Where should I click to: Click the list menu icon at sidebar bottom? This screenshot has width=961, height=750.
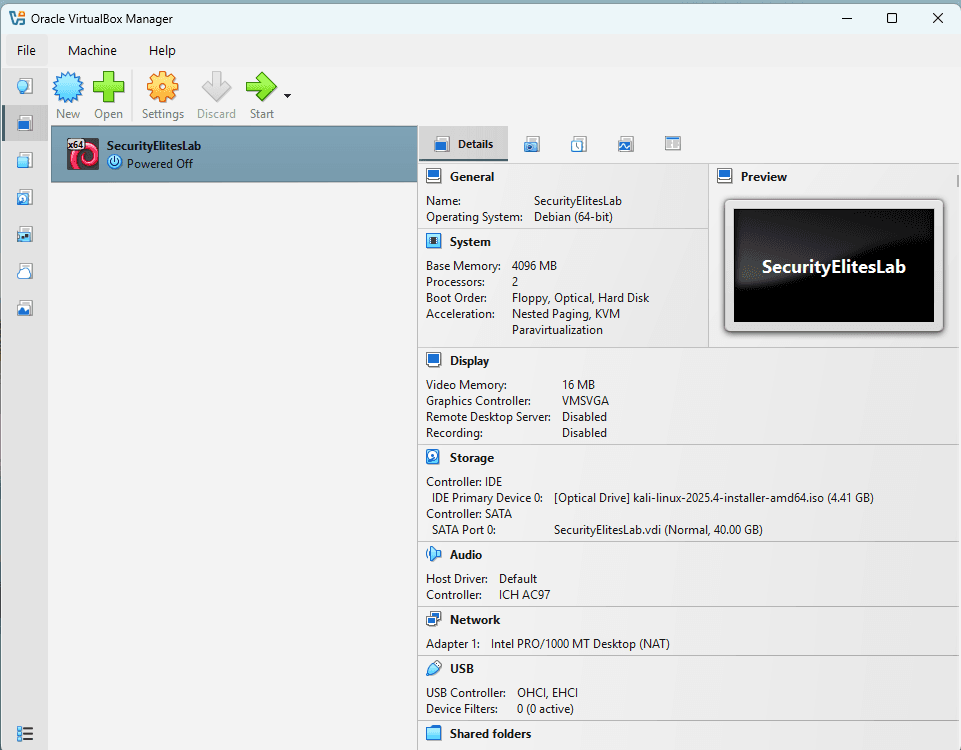[x=25, y=734]
